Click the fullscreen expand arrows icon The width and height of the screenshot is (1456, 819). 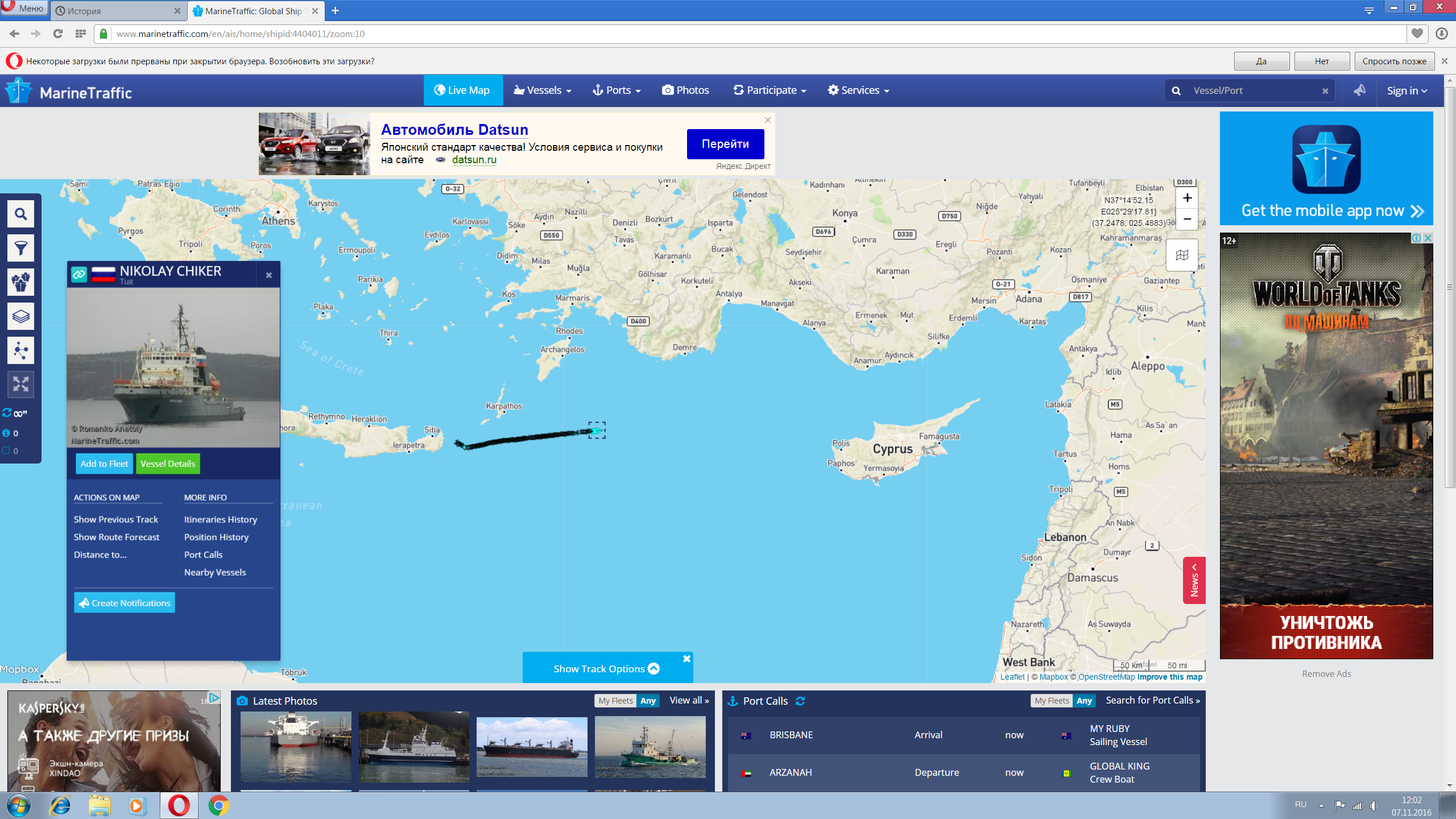pyautogui.click(x=20, y=384)
